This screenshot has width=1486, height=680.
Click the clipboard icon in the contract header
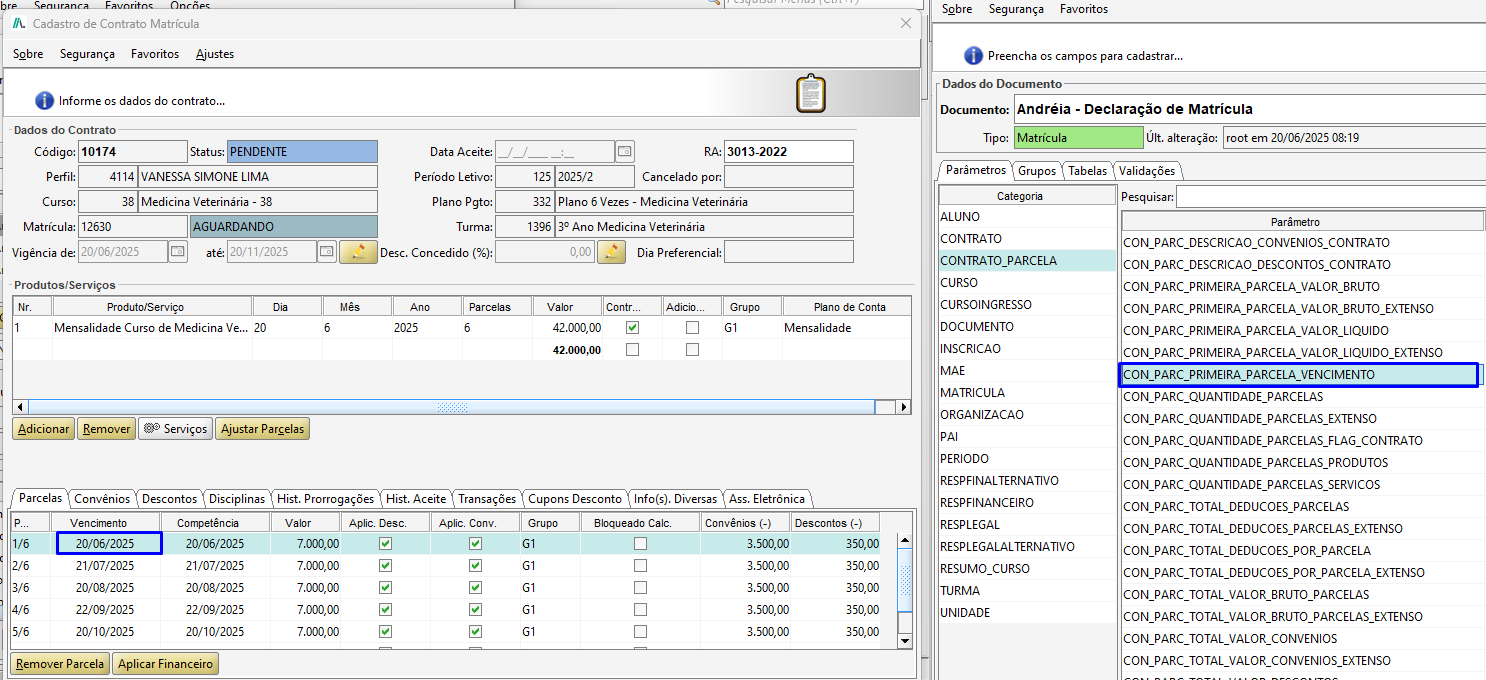pos(811,94)
